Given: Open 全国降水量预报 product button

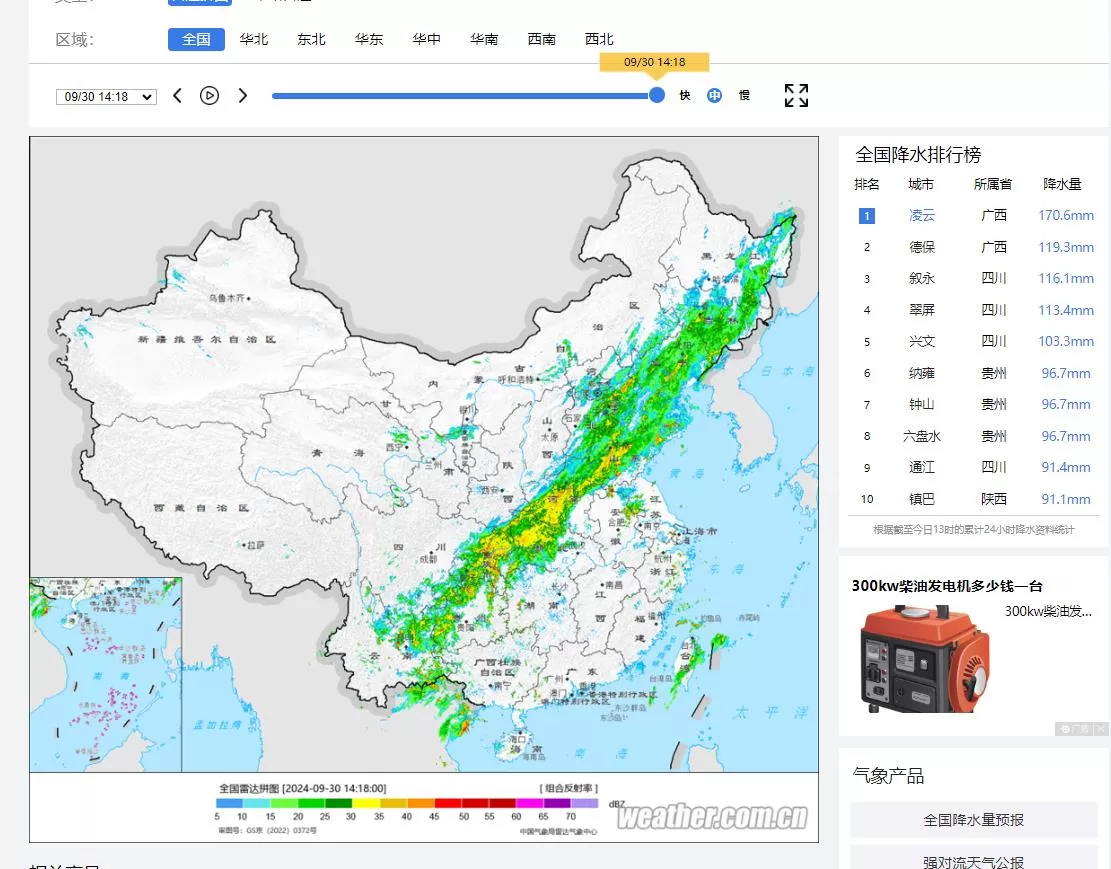Looking at the screenshot, I should [x=973, y=820].
